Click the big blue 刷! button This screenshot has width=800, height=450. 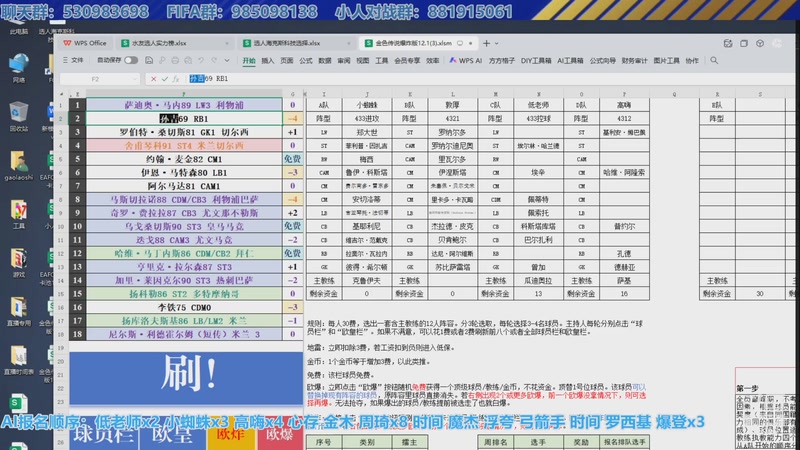[x=186, y=378]
